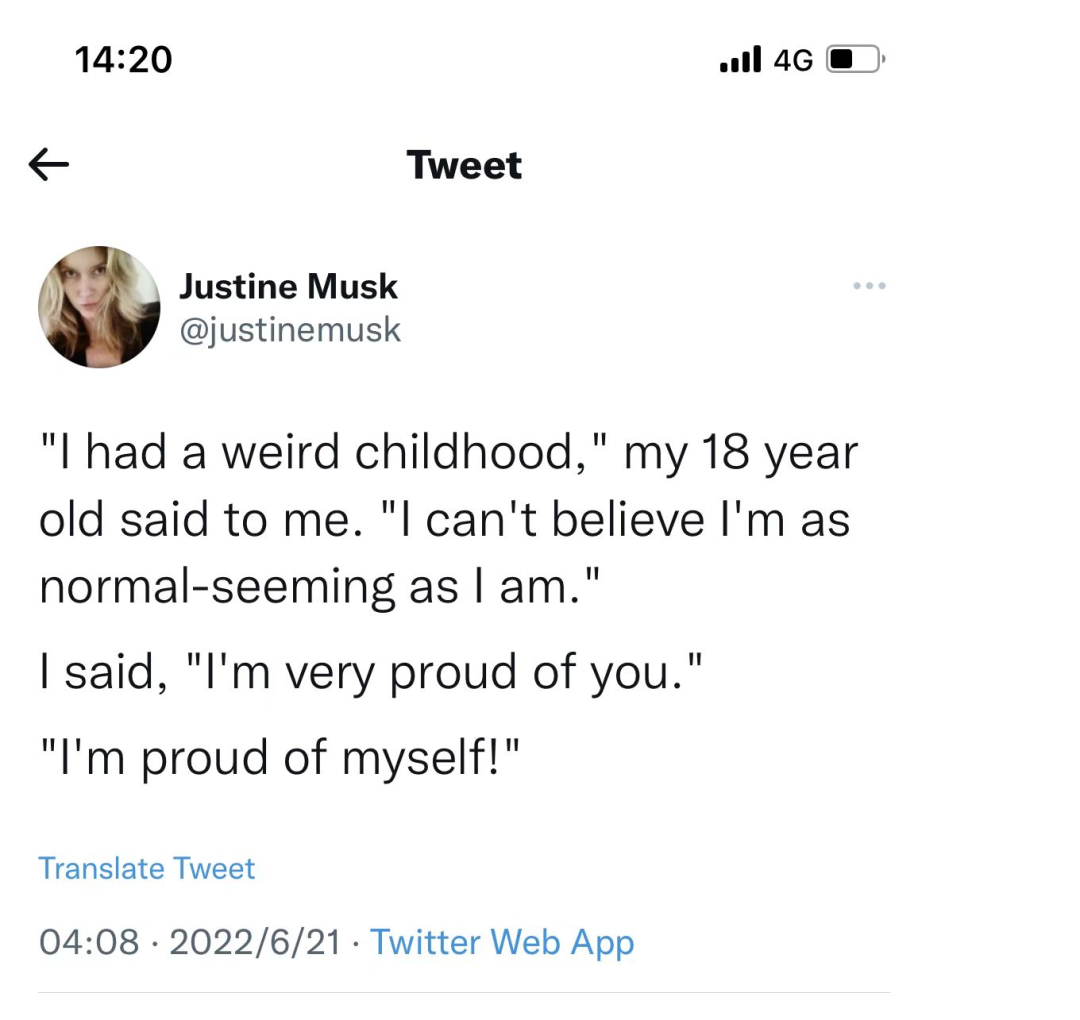Tap the 04:08 tweet timestamp
Viewport: 1080px width, 1020px height.
coord(89,942)
